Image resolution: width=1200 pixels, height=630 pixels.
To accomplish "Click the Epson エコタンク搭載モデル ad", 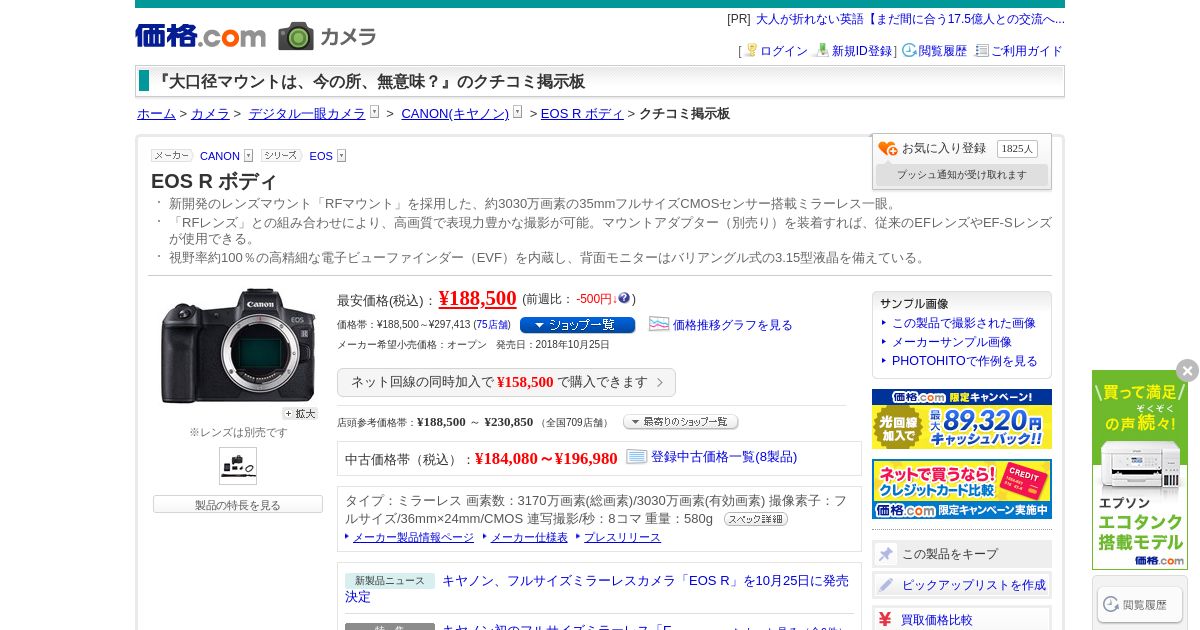I will pyautogui.click(x=1140, y=470).
